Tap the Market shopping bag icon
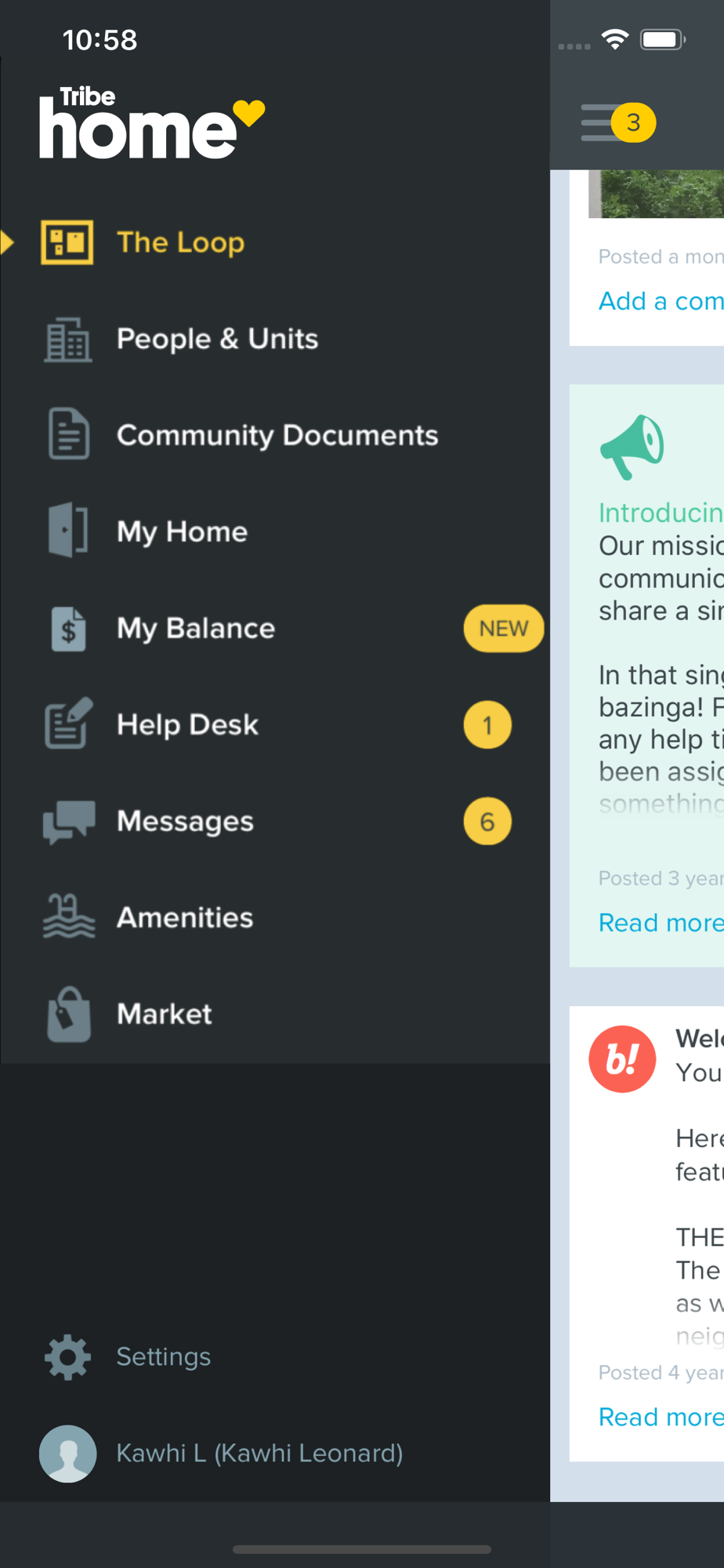 point(69,1014)
